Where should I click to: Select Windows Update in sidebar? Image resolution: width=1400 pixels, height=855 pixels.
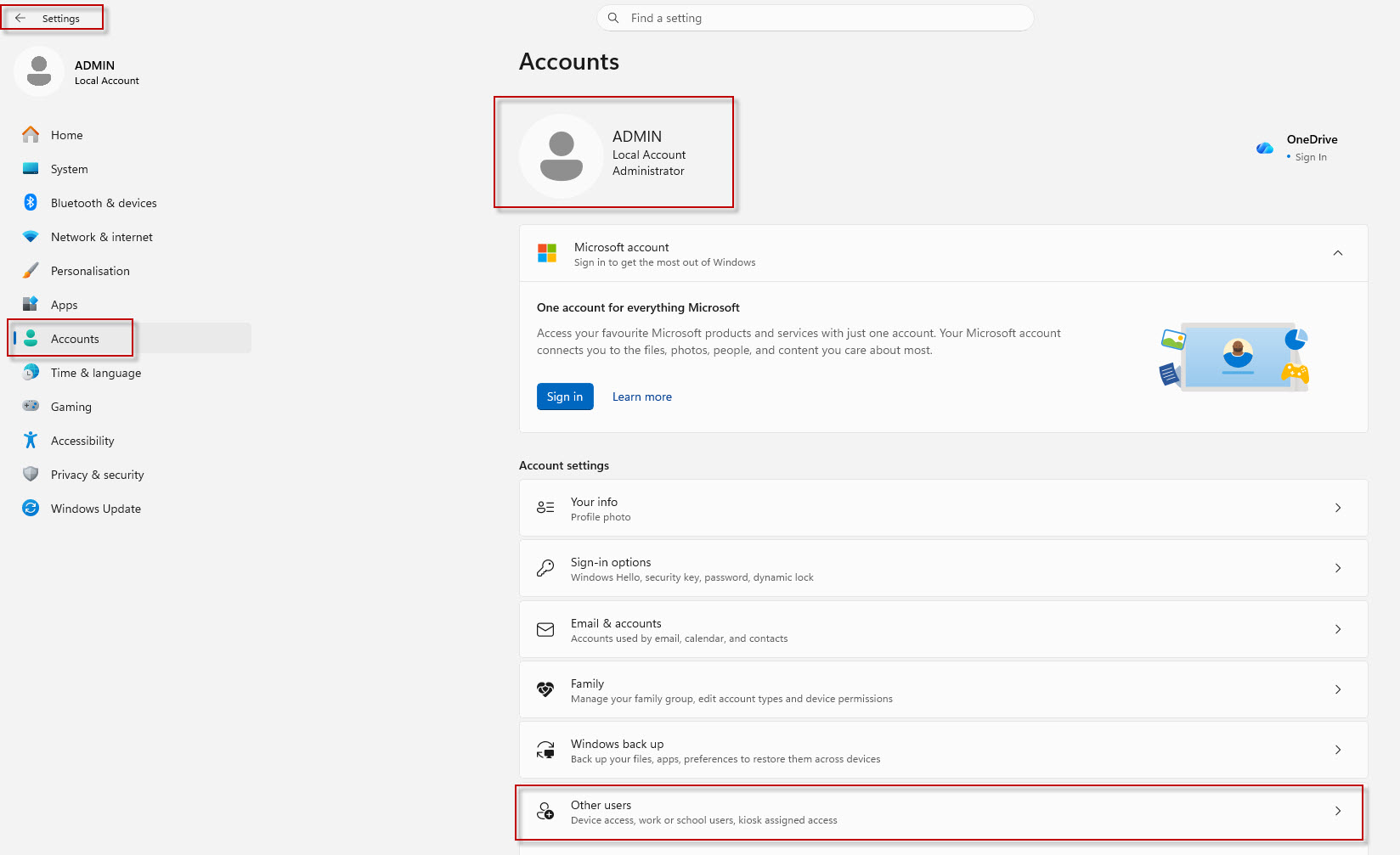click(133, 509)
